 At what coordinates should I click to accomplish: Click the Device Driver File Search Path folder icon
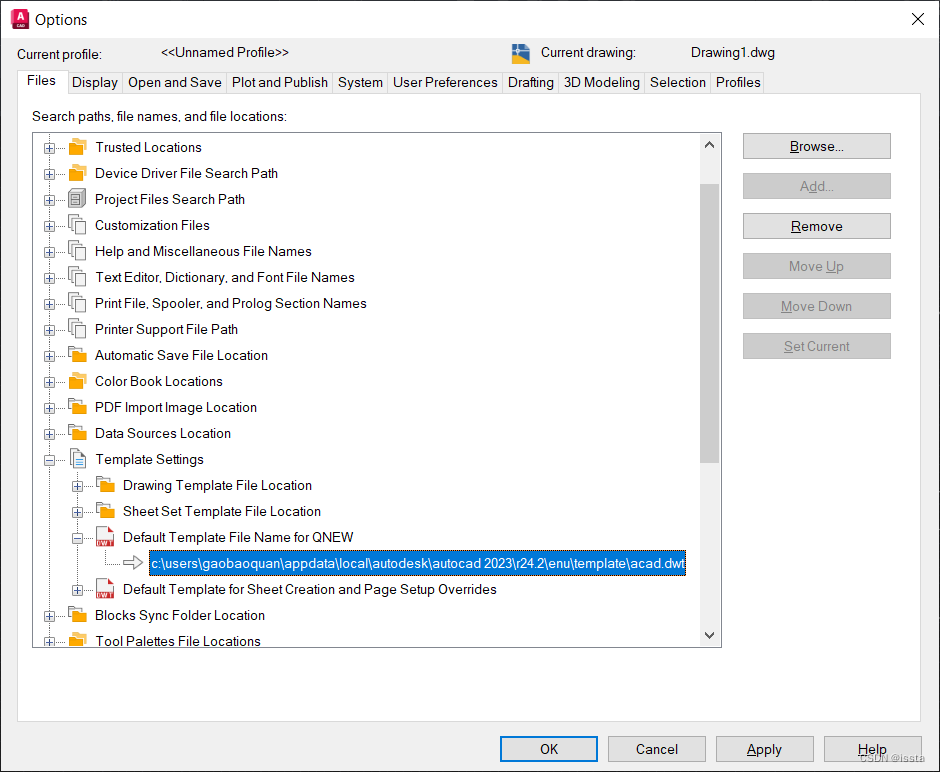click(x=77, y=173)
